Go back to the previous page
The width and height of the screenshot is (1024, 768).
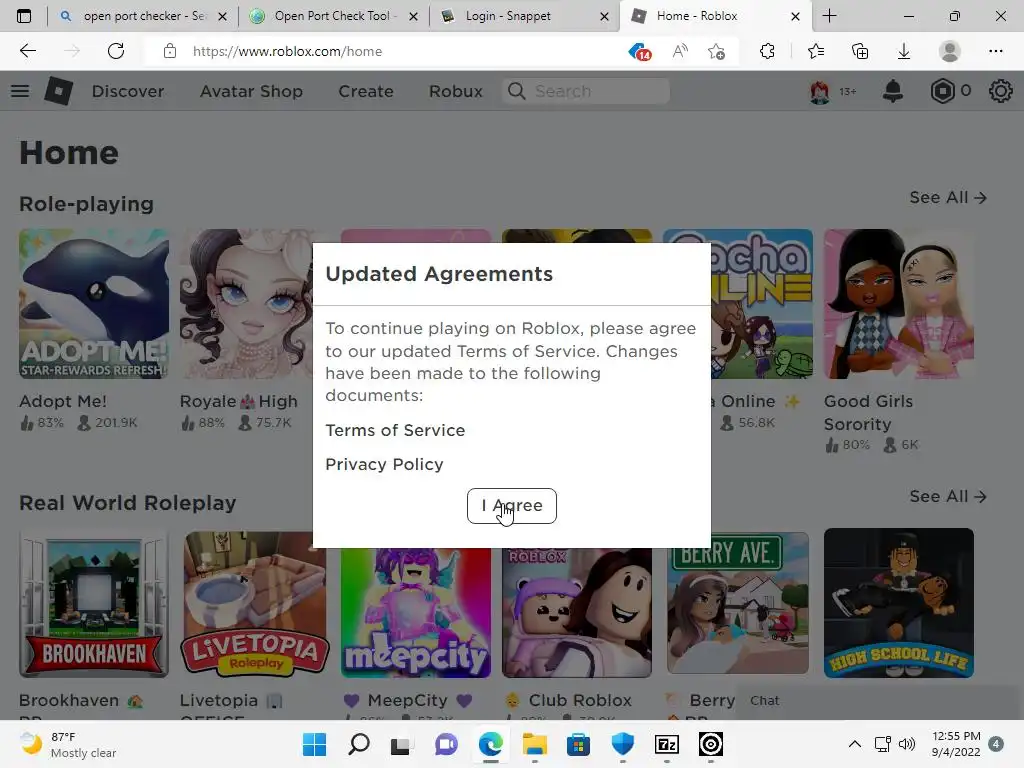[x=27, y=51]
